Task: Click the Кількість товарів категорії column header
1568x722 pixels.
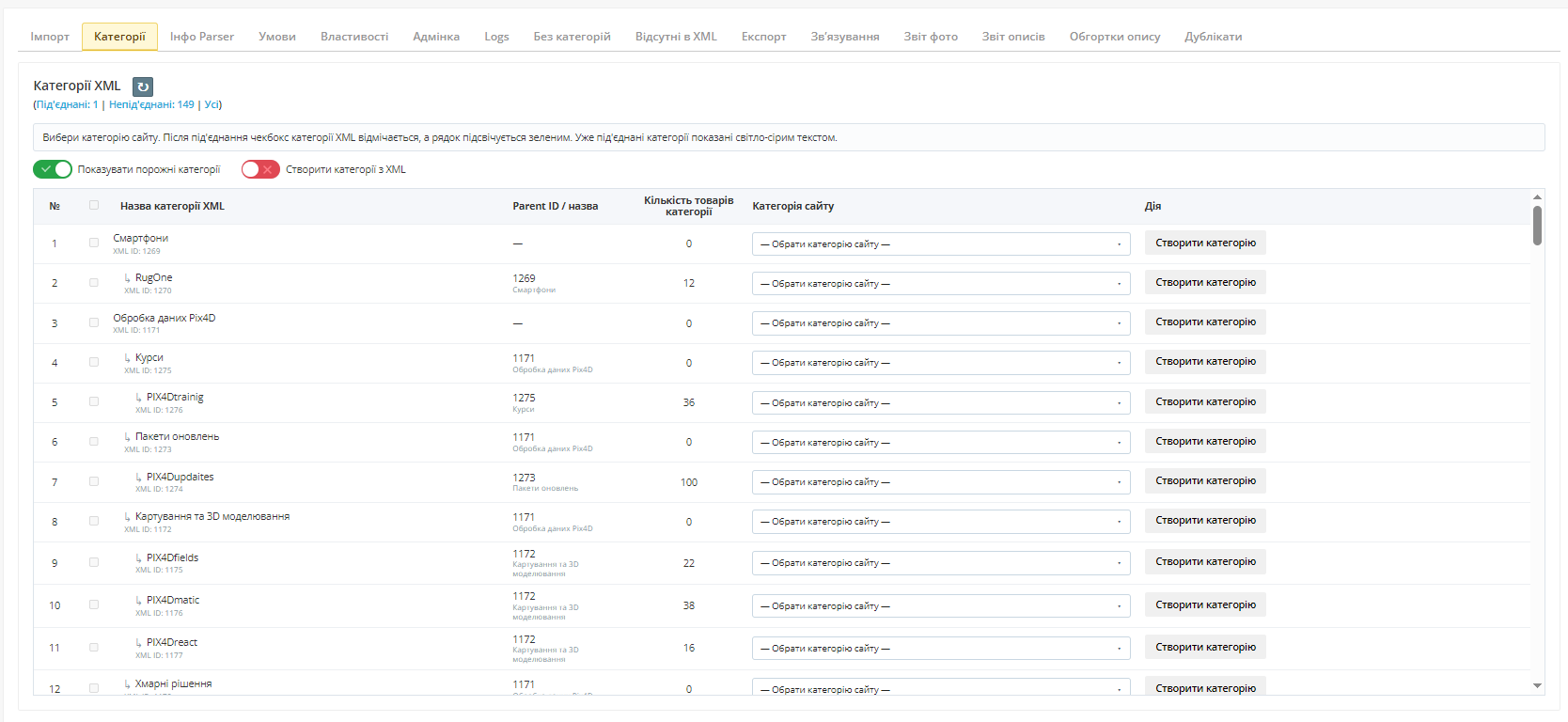Action: pyautogui.click(x=689, y=206)
